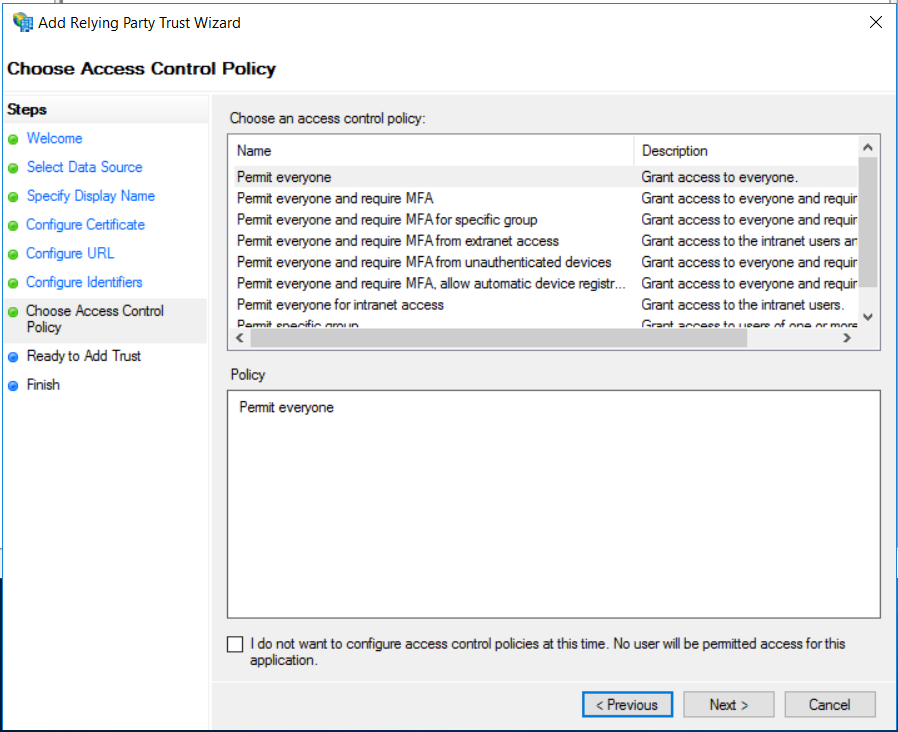Sort the policy list by Name column header

[254, 151]
